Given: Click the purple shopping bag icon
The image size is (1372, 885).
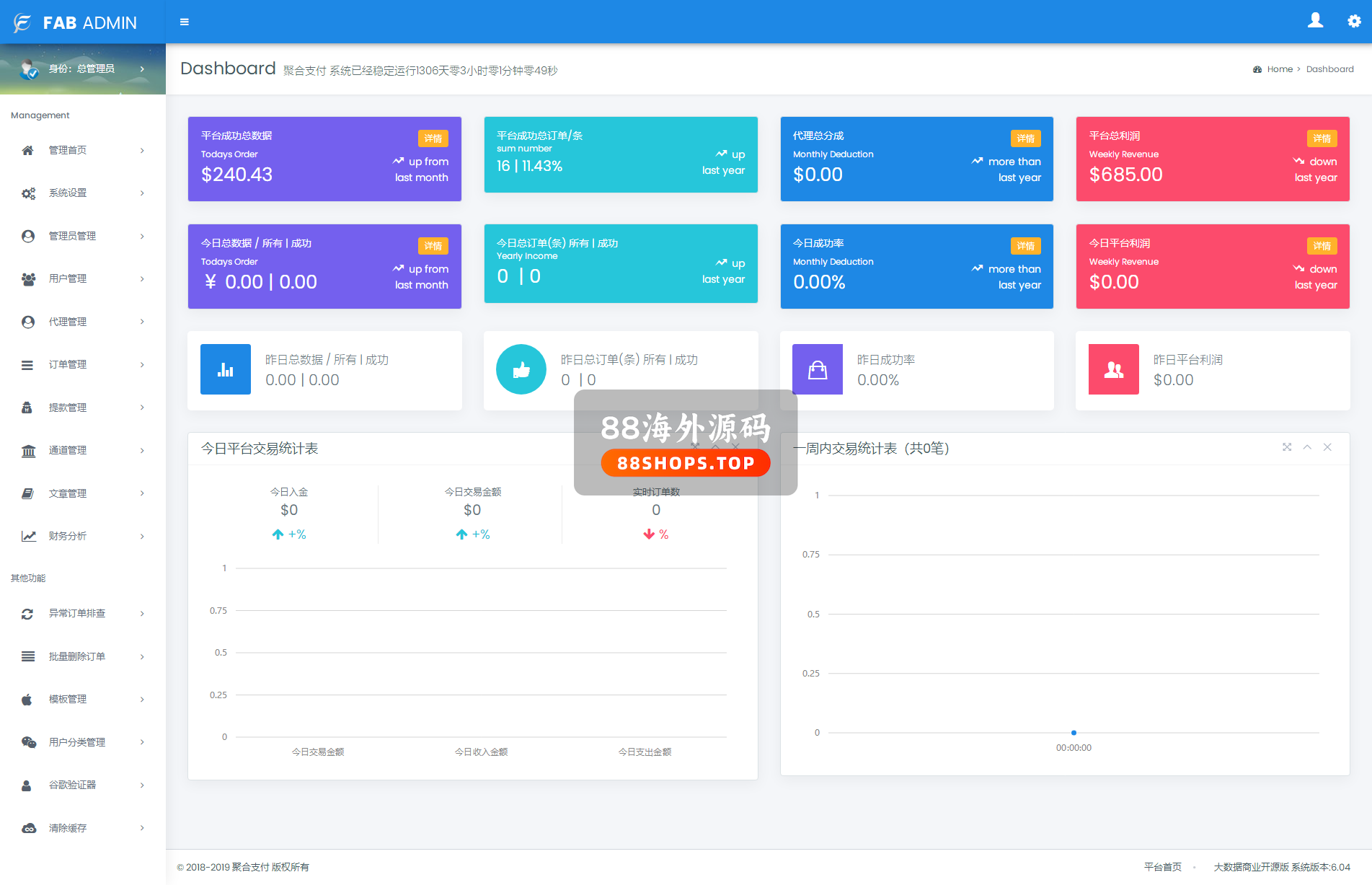Looking at the screenshot, I should [818, 369].
